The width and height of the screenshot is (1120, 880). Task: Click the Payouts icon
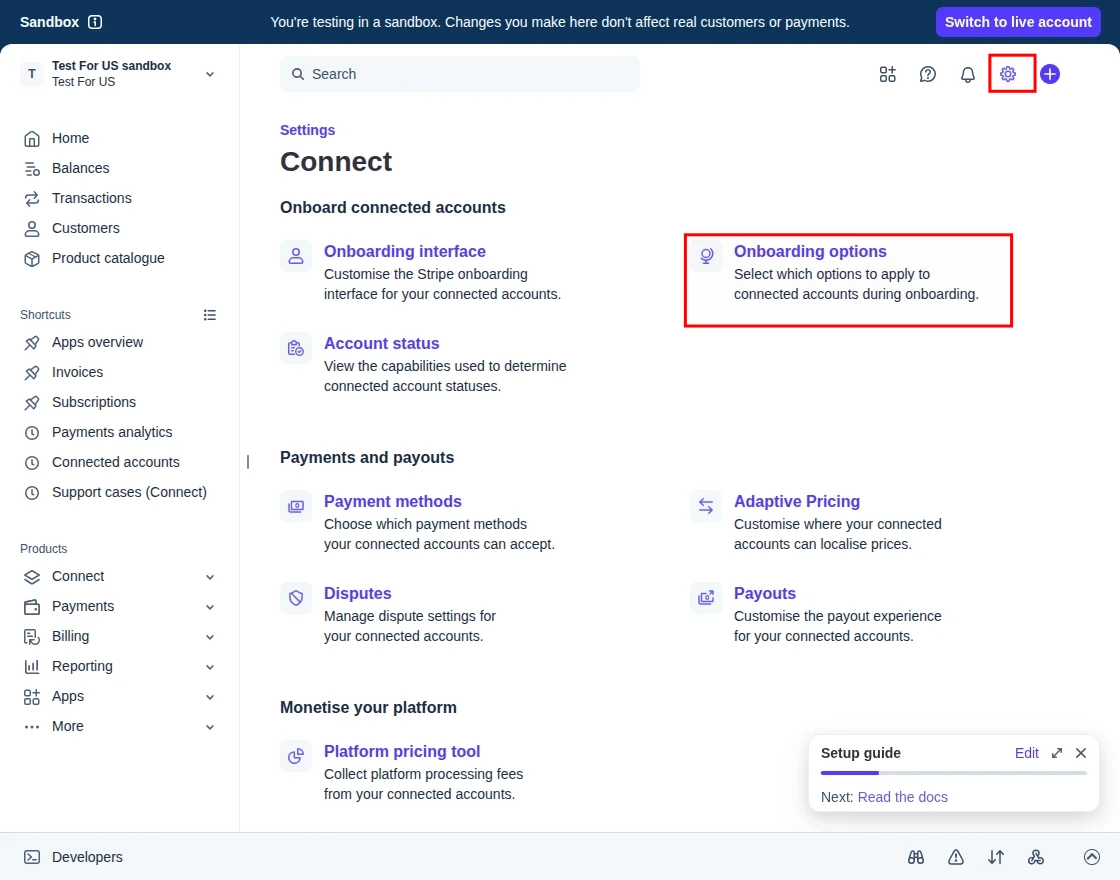(706, 598)
